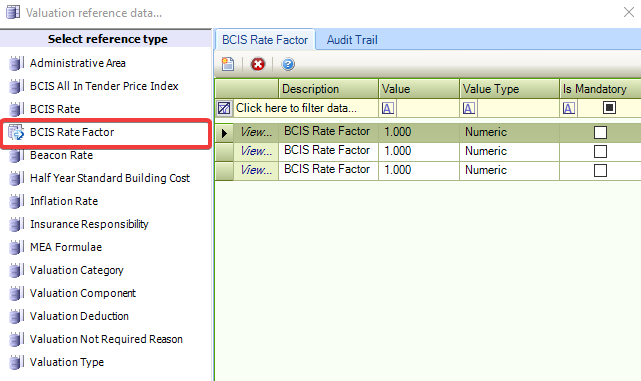Viewport: 641px width, 381px height.
Task: Click the row selector arrow on first row
Action: (224, 133)
